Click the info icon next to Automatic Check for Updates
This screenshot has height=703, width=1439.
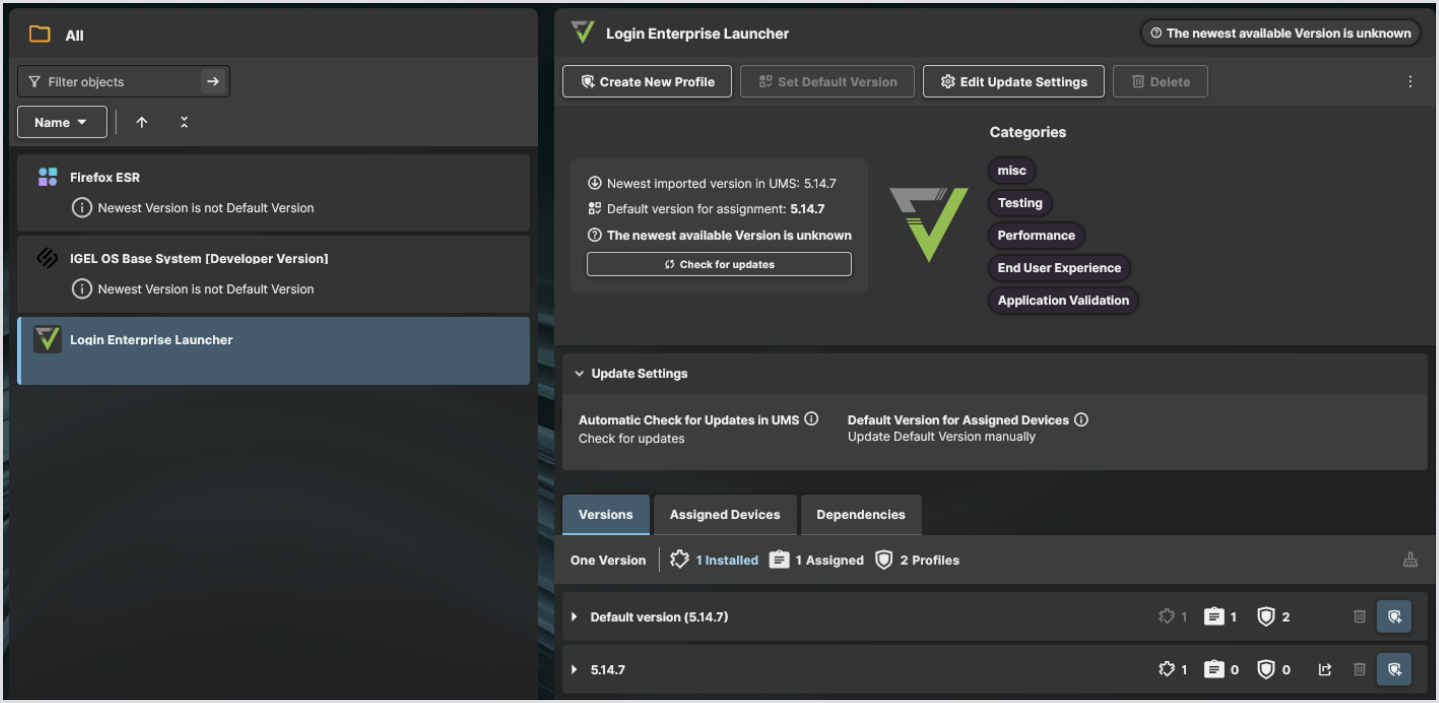pyautogui.click(x=812, y=419)
